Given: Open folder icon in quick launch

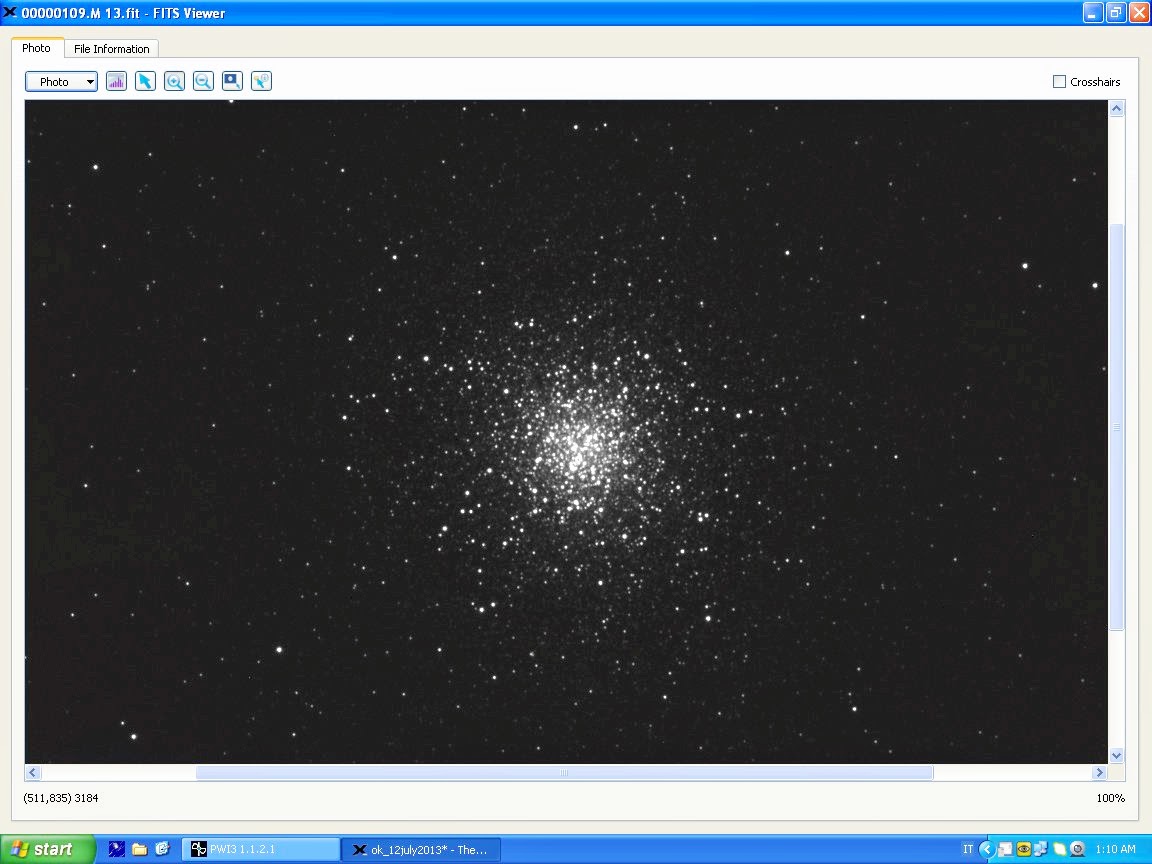Looking at the screenshot, I should [140, 849].
